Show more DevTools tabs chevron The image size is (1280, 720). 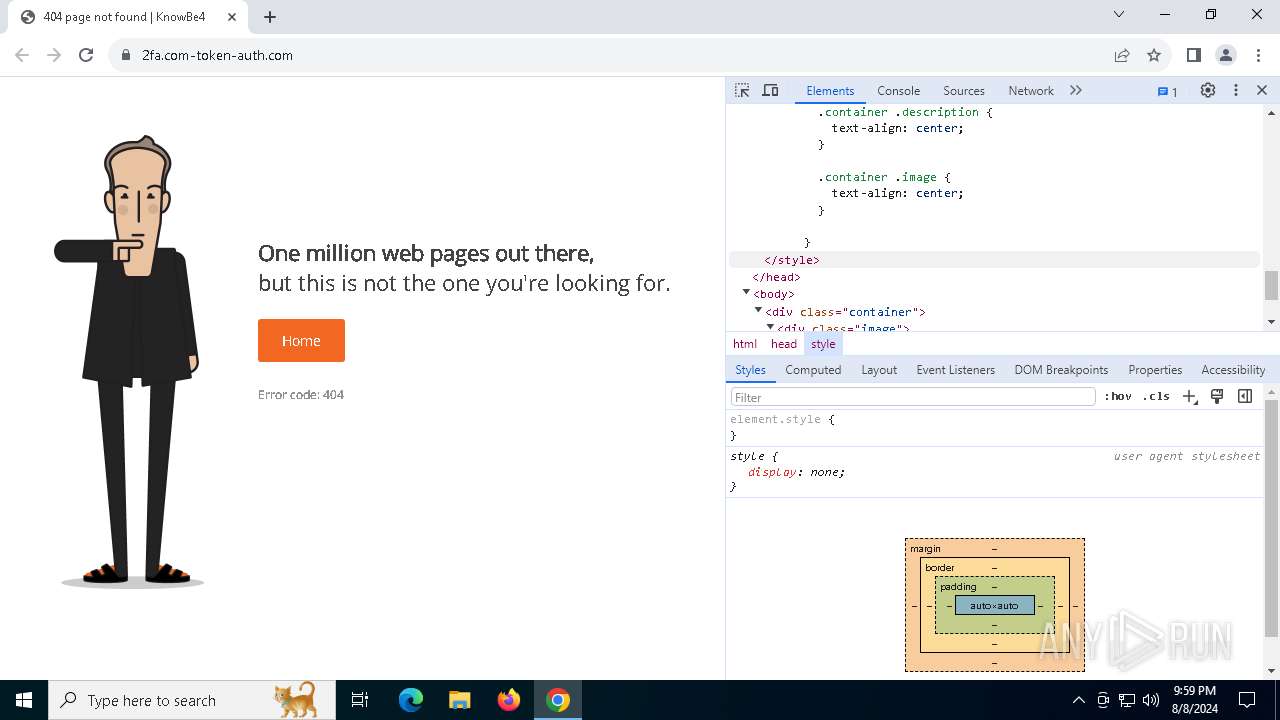click(x=1076, y=90)
